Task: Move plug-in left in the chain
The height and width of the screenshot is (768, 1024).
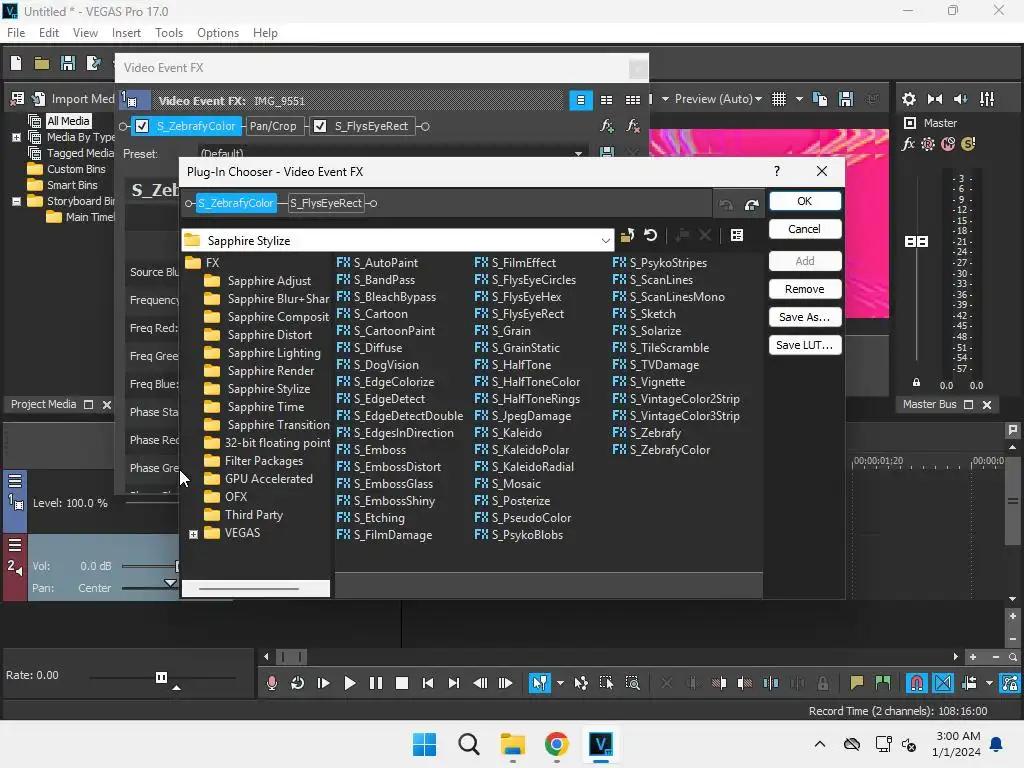Action: click(726, 204)
